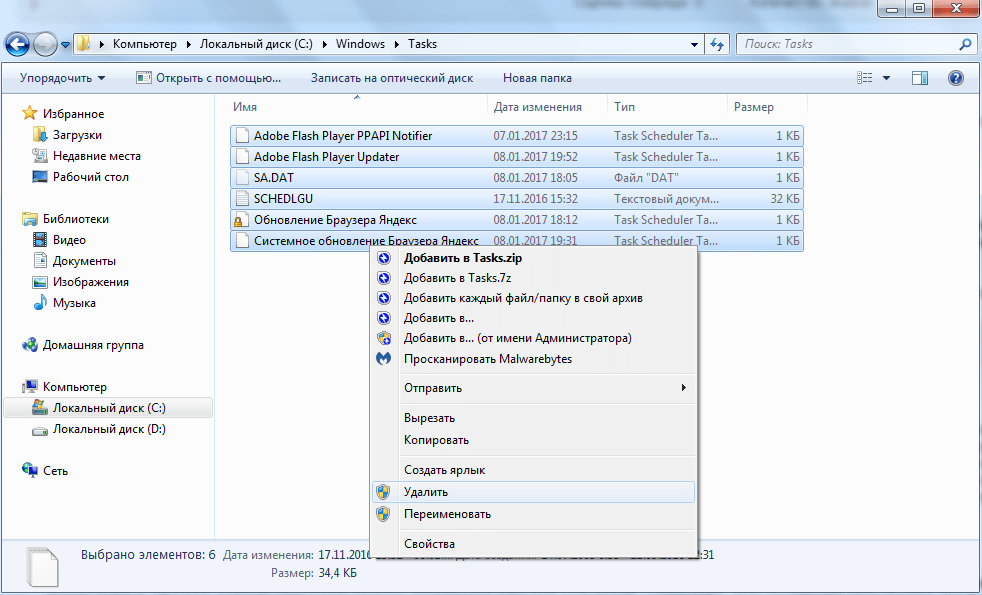Sort by the 'Размер' column header
The height and width of the screenshot is (595, 982).
[767, 107]
